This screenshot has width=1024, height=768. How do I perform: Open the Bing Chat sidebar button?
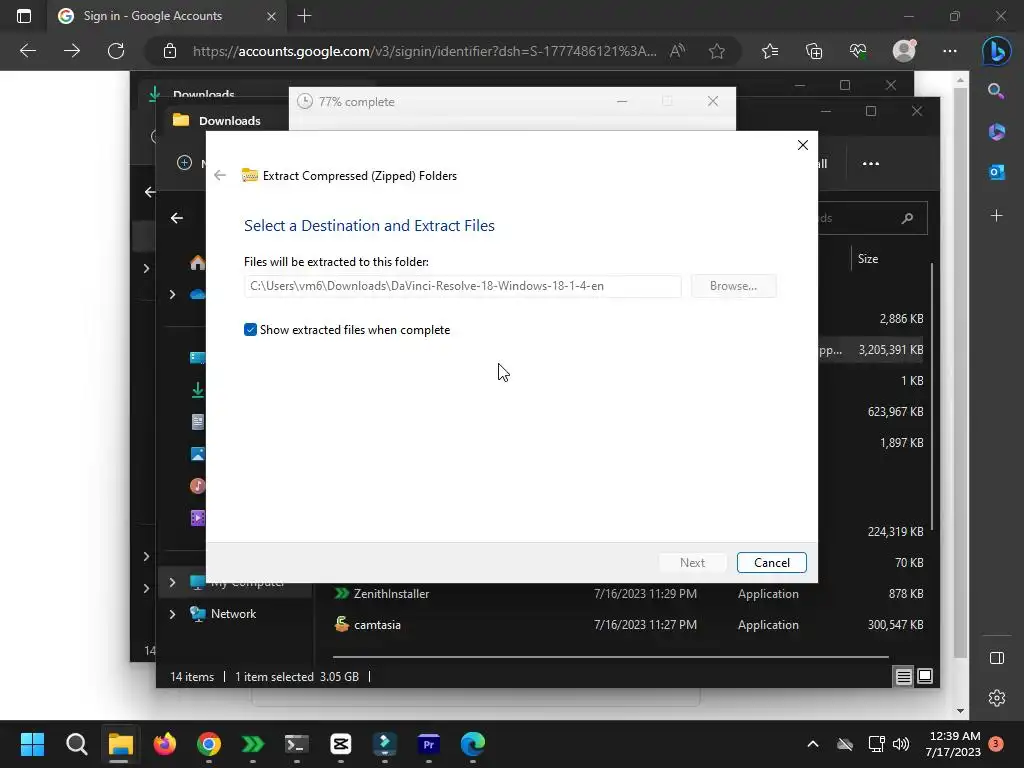point(997,51)
